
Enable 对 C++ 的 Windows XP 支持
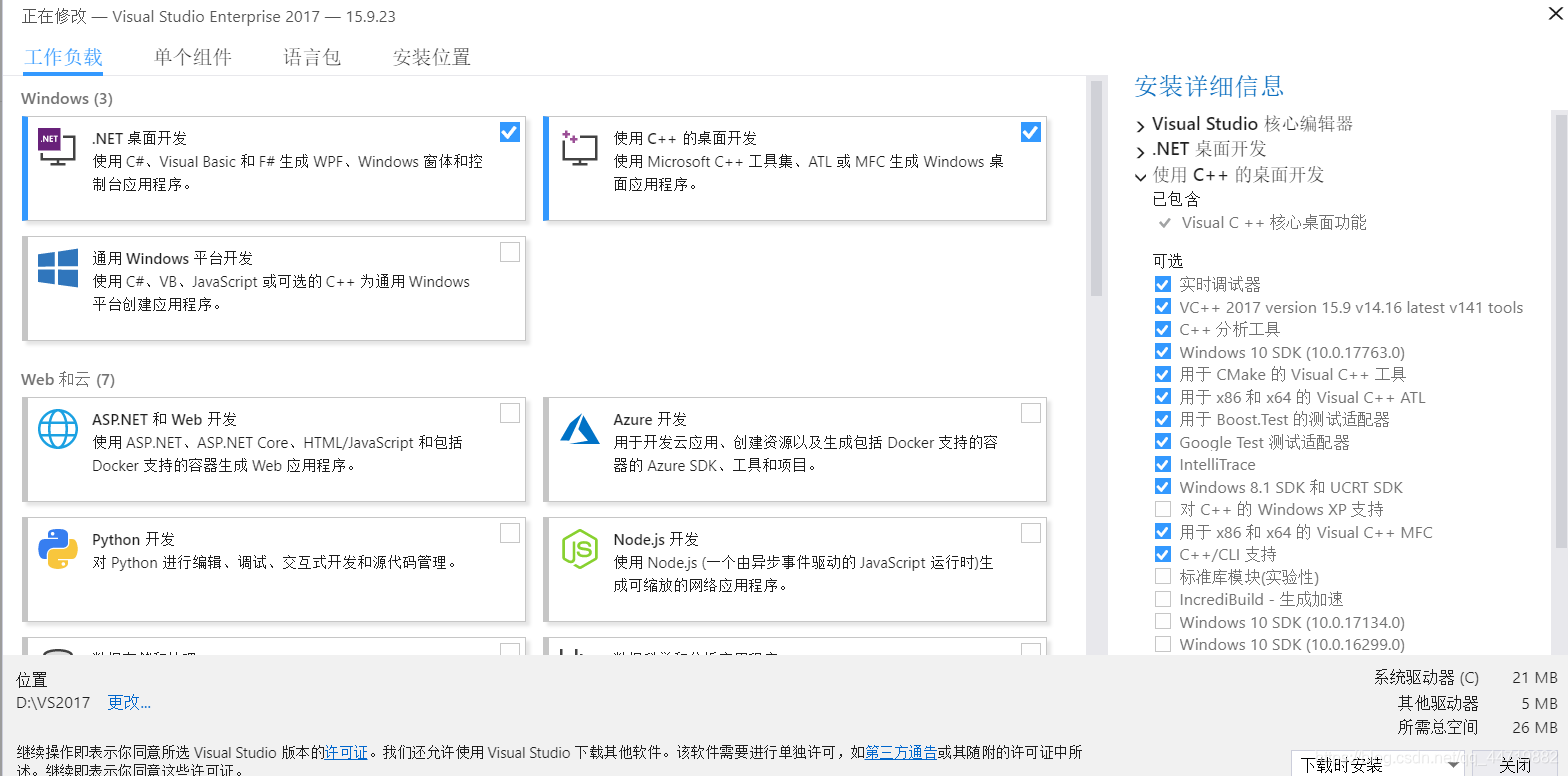click(1162, 509)
